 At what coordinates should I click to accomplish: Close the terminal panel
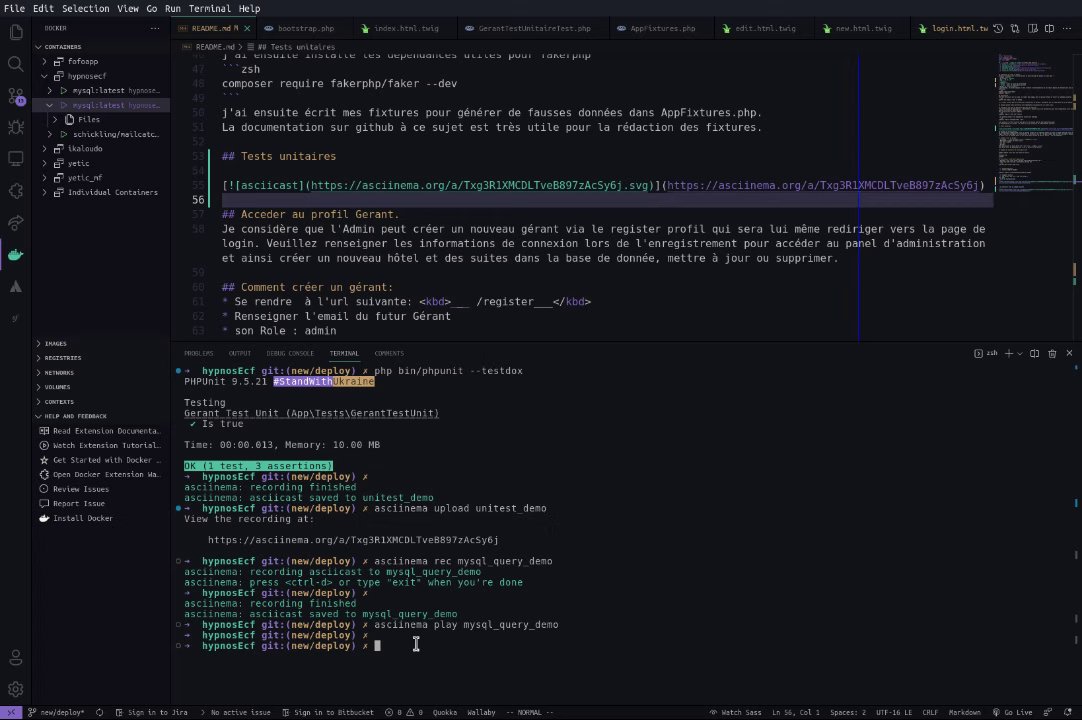click(x=1070, y=353)
